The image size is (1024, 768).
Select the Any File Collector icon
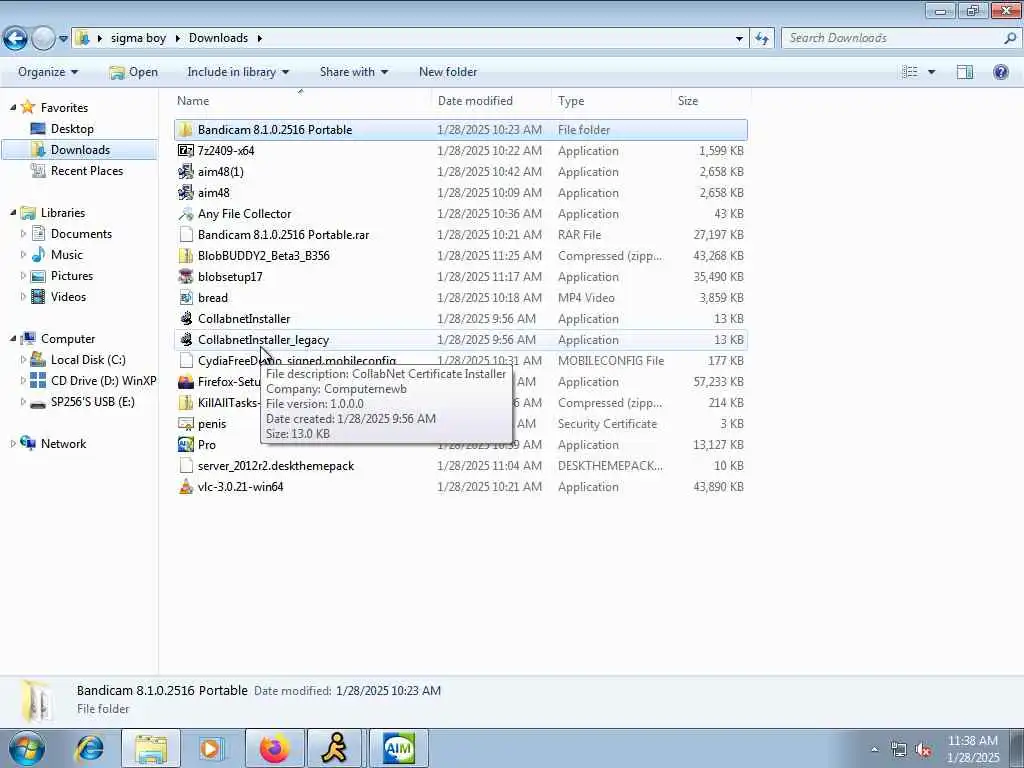click(185, 214)
